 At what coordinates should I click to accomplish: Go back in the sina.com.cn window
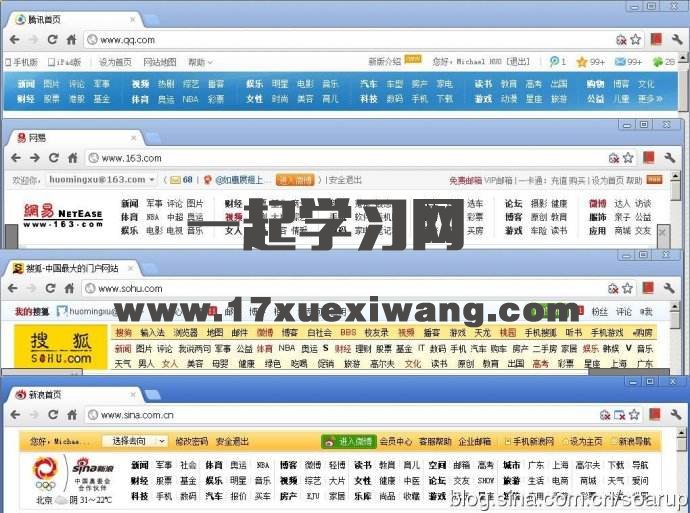pos(15,414)
